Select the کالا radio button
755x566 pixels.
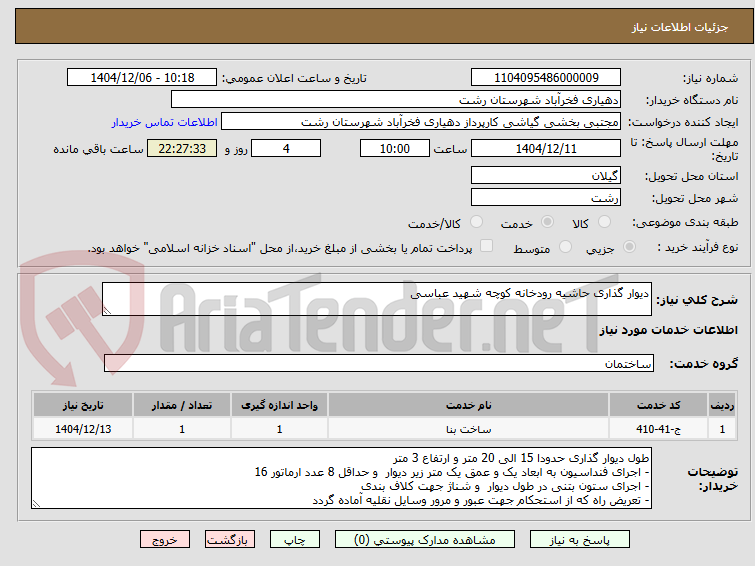pyautogui.click(x=604, y=222)
